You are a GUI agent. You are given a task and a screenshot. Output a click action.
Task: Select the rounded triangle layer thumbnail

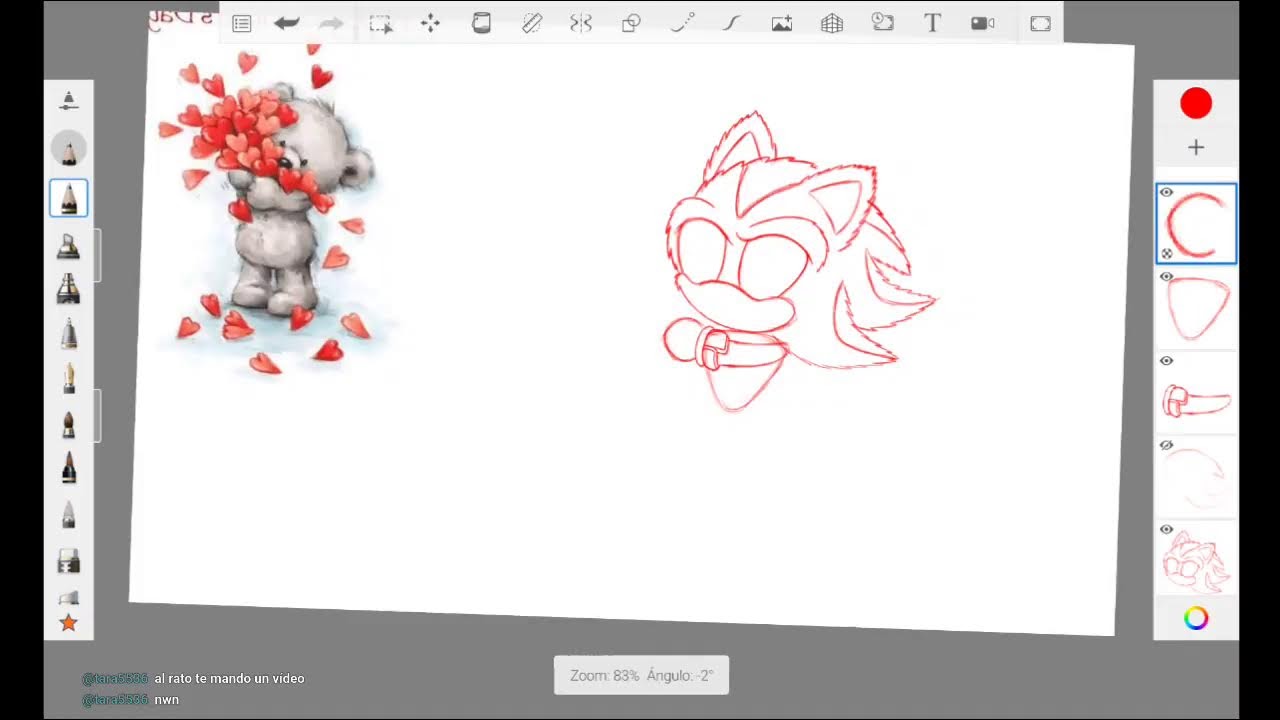pos(1196,308)
